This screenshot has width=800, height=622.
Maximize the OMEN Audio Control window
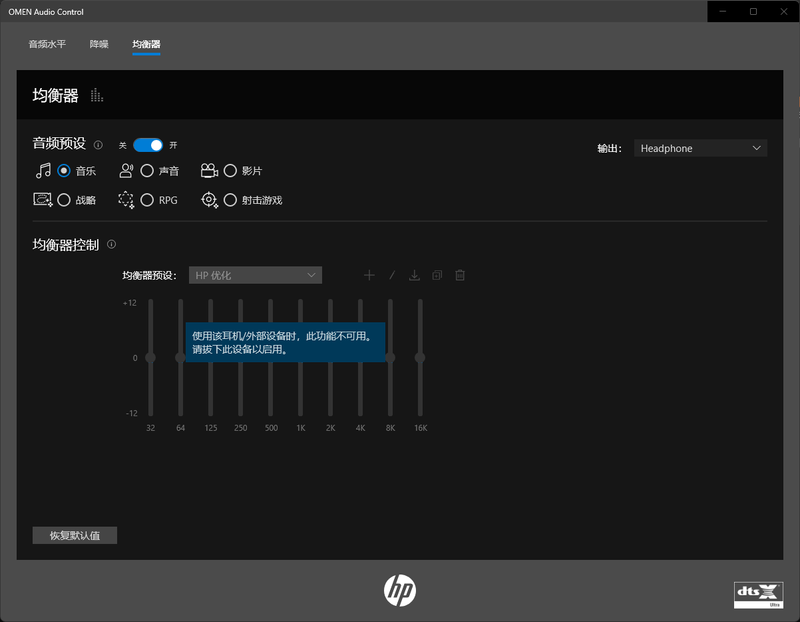(753, 11)
